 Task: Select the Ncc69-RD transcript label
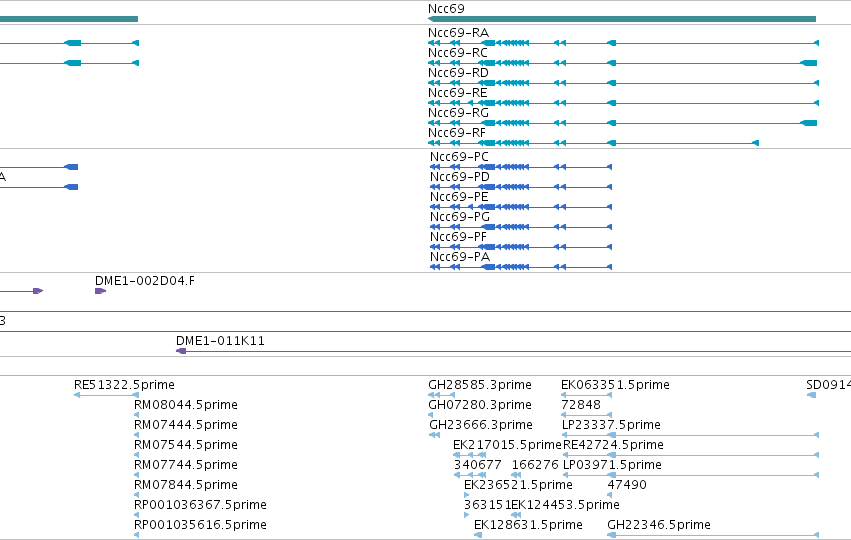[458, 73]
